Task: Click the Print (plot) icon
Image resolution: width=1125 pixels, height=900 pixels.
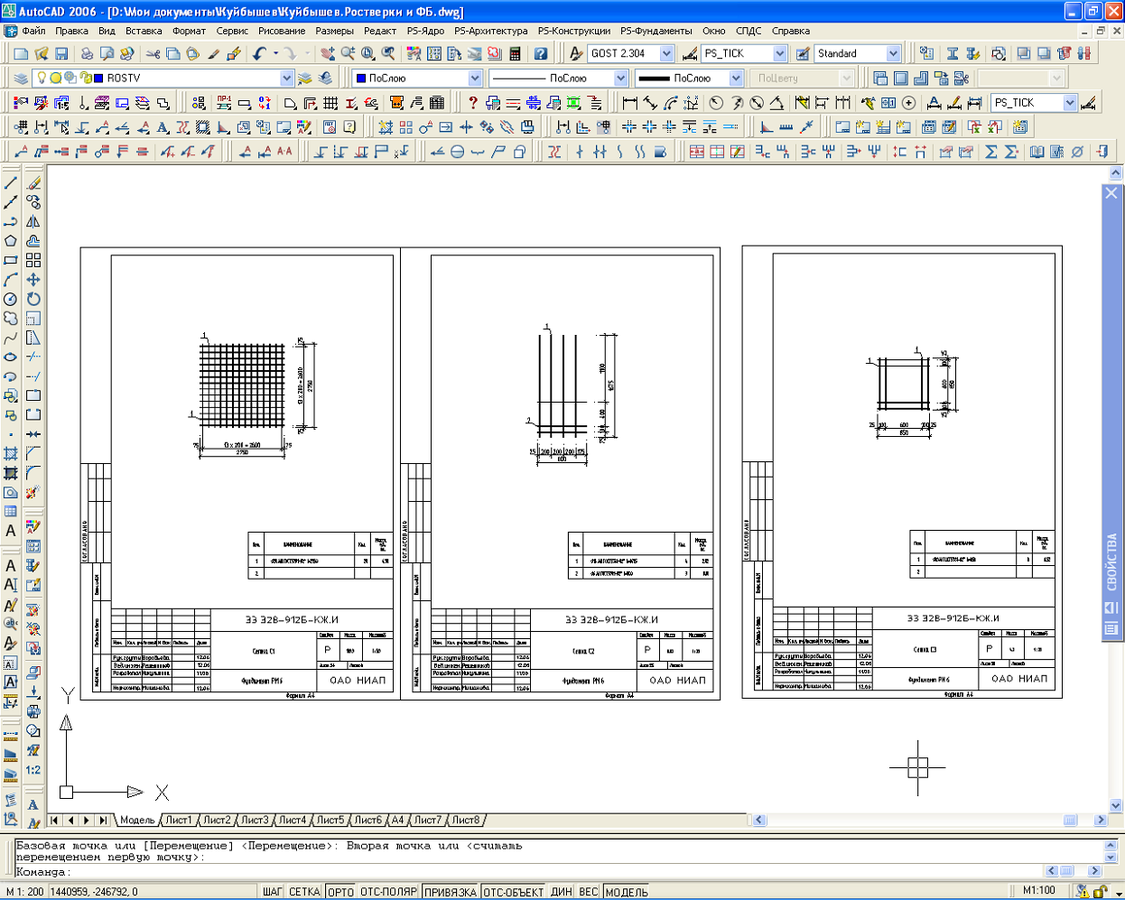Action: [87, 54]
